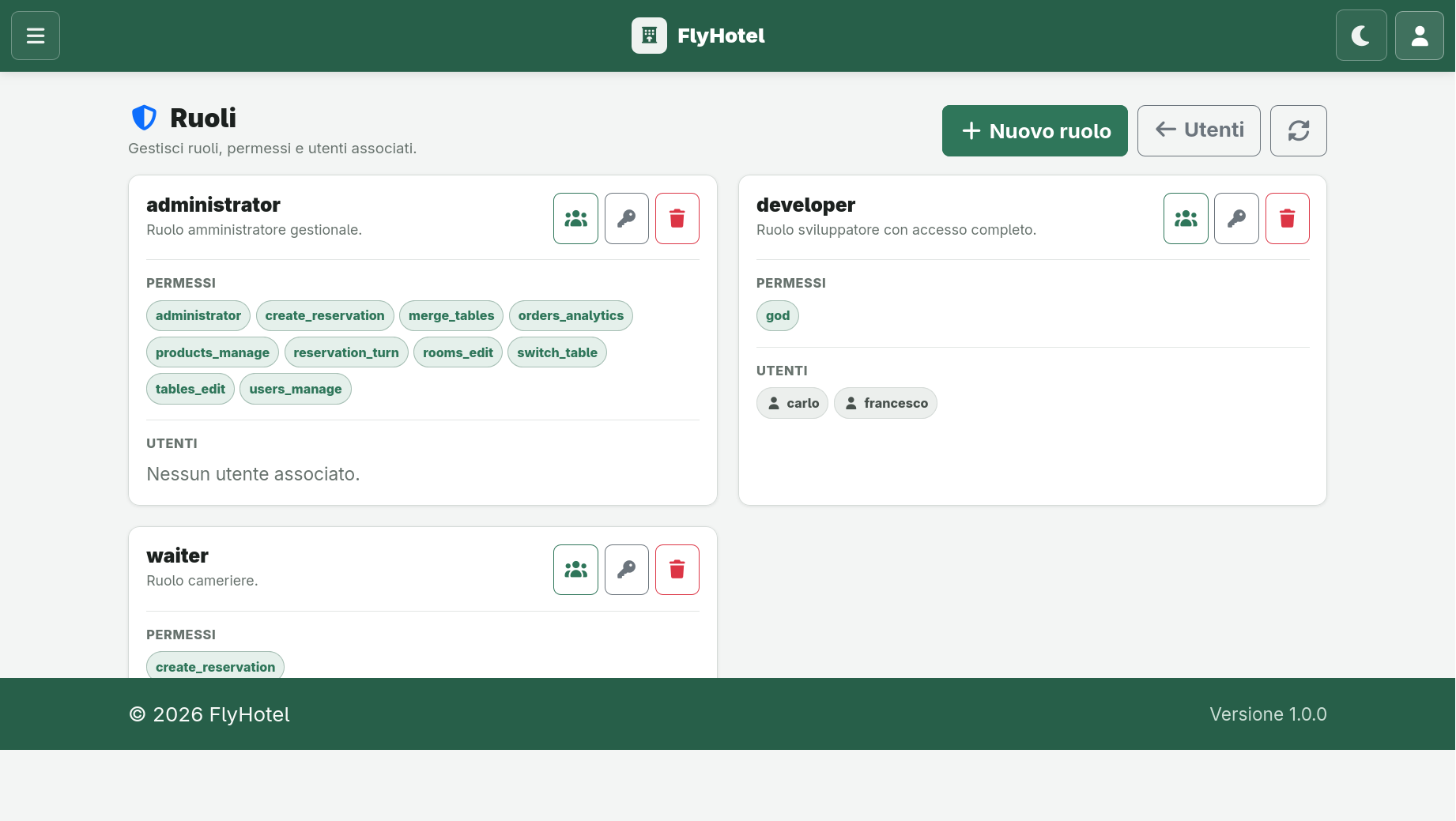The image size is (1456, 821).
Task: Click 'Nessun utente associato.' text
Action: 253,474
